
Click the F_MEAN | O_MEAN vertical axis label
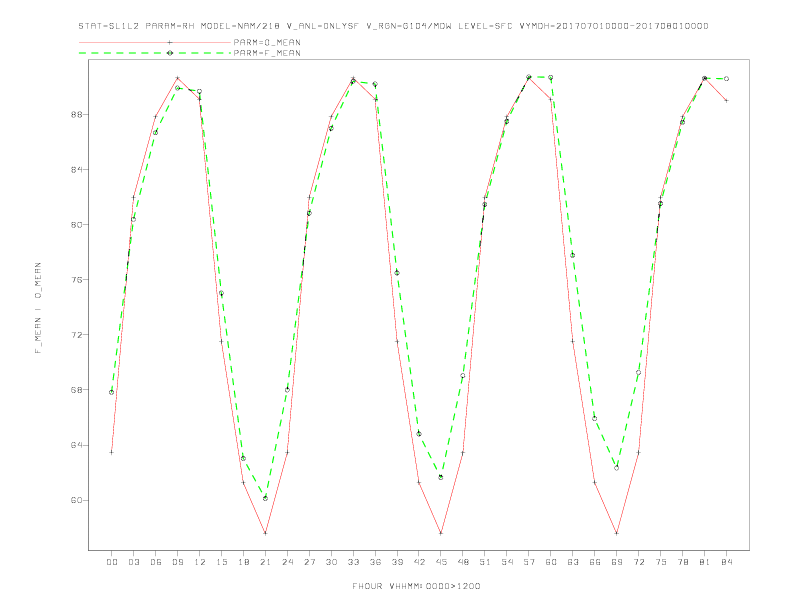(38, 308)
